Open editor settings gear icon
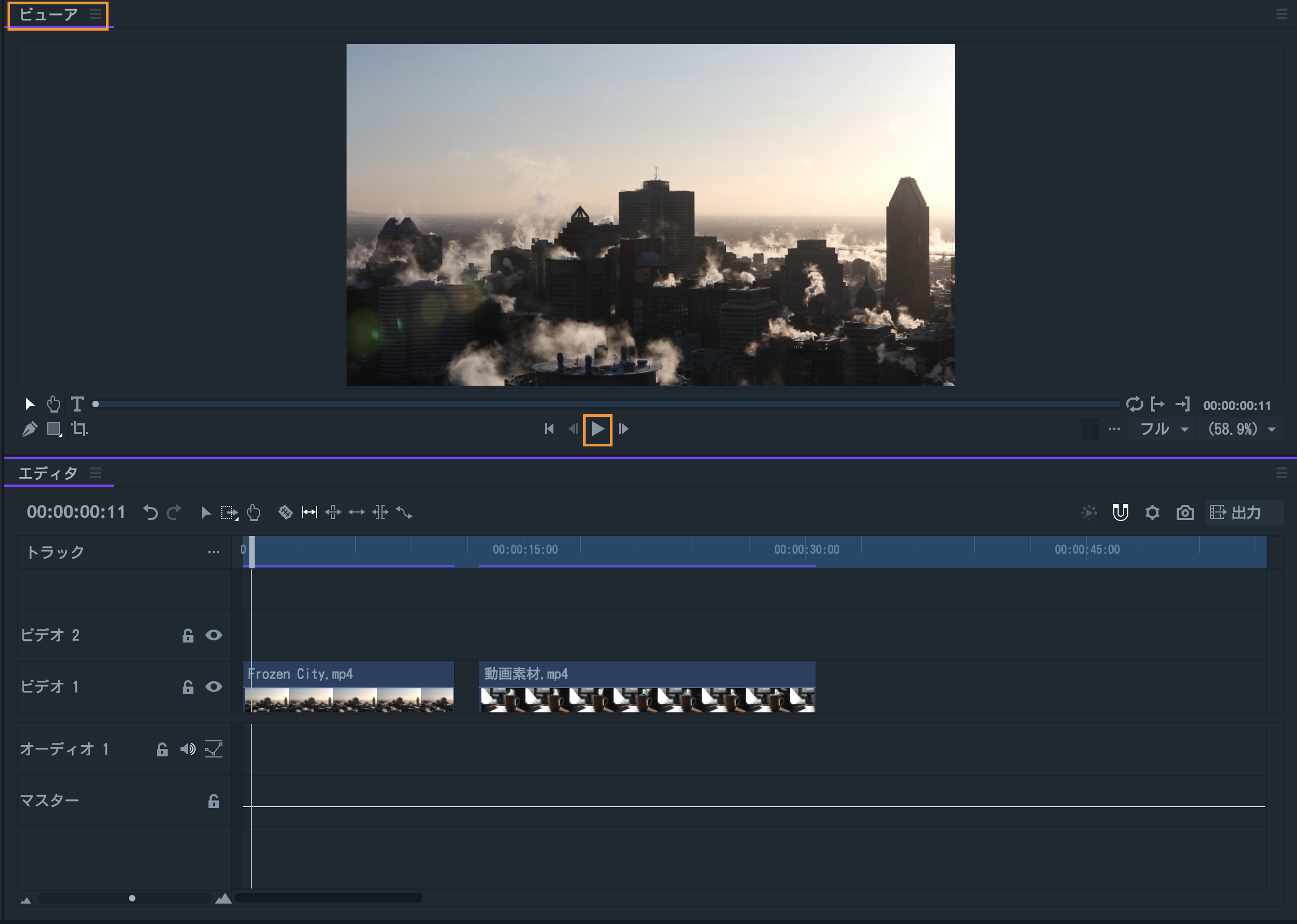The width and height of the screenshot is (1297, 924). click(1152, 512)
